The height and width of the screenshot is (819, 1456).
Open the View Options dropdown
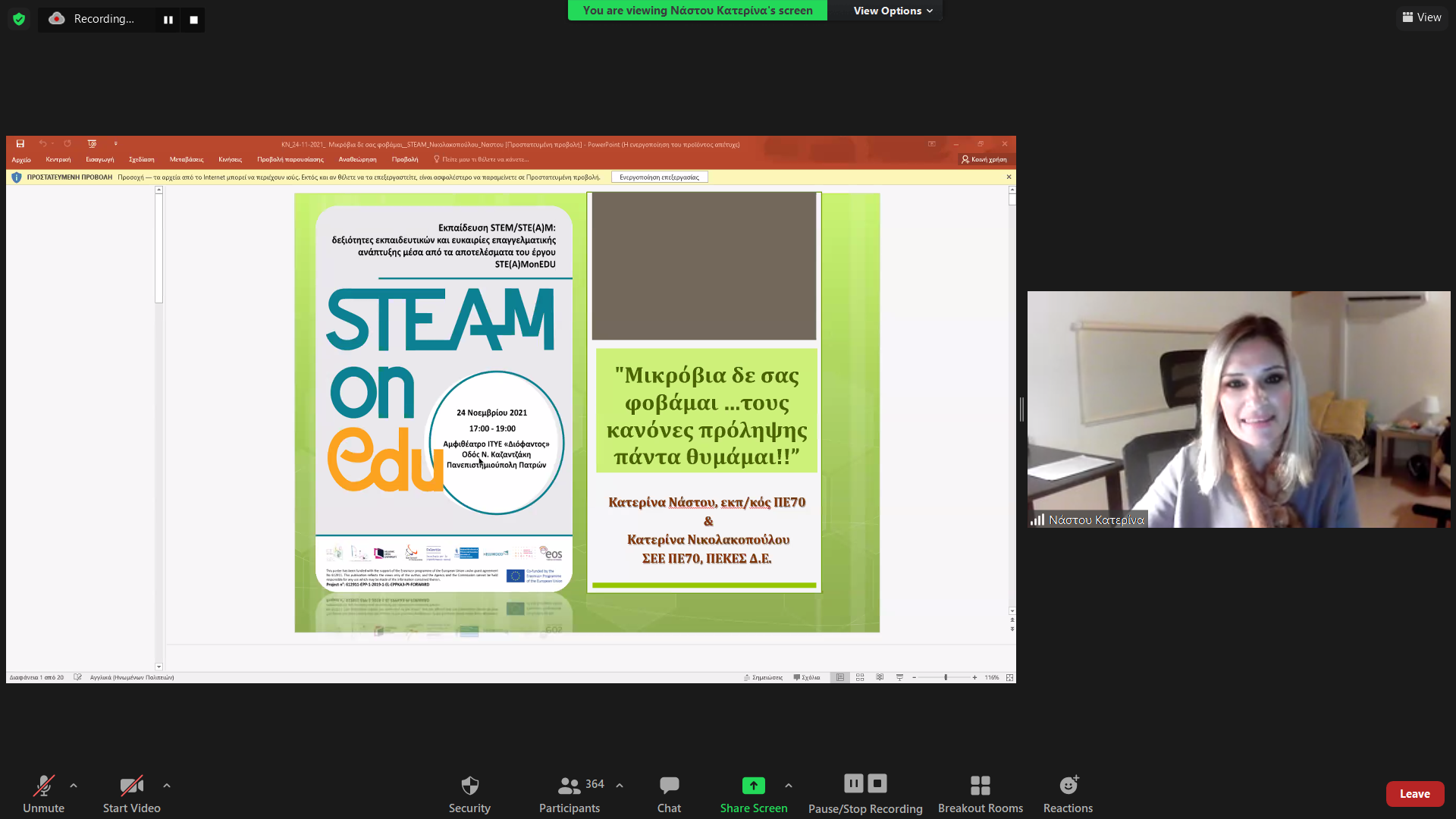(x=892, y=11)
